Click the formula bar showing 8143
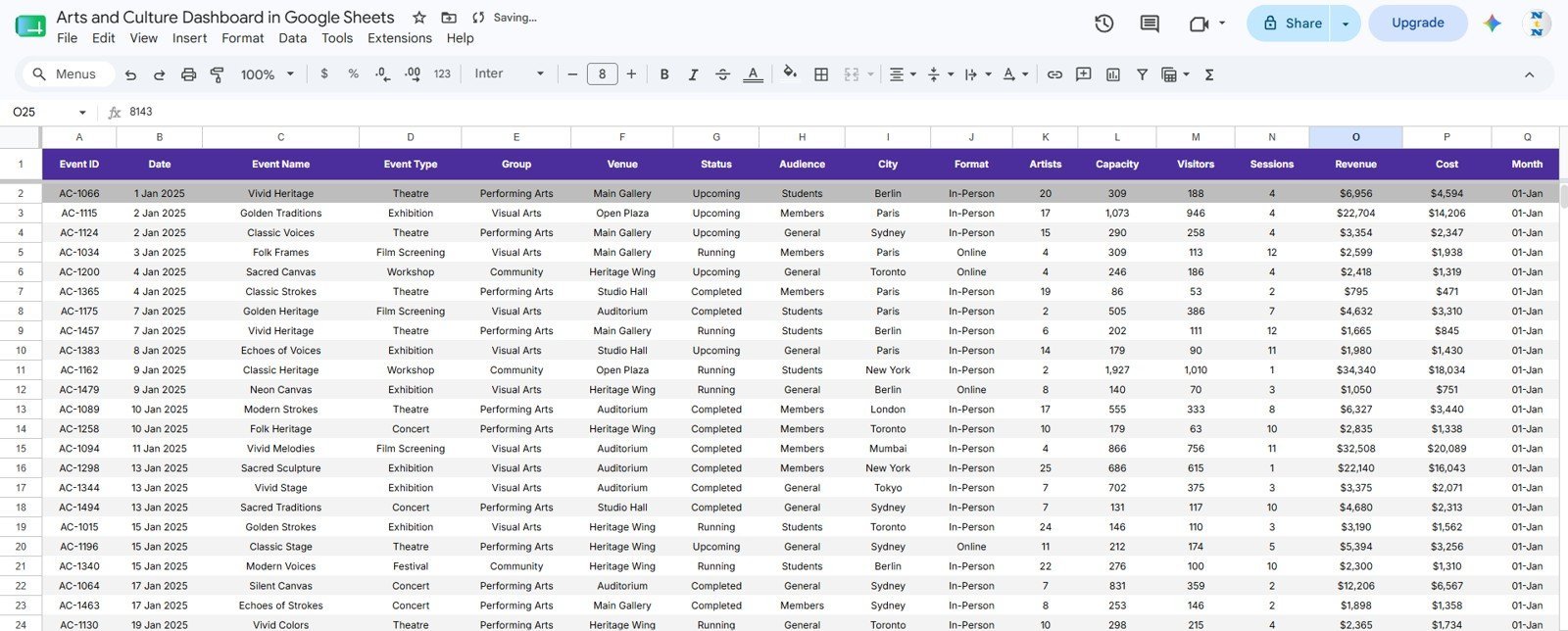 point(843,113)
